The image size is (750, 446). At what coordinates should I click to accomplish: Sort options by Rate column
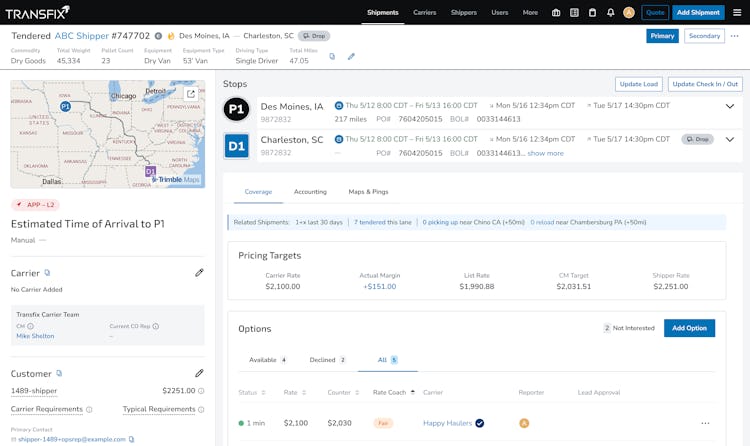[x=295, y=392]
